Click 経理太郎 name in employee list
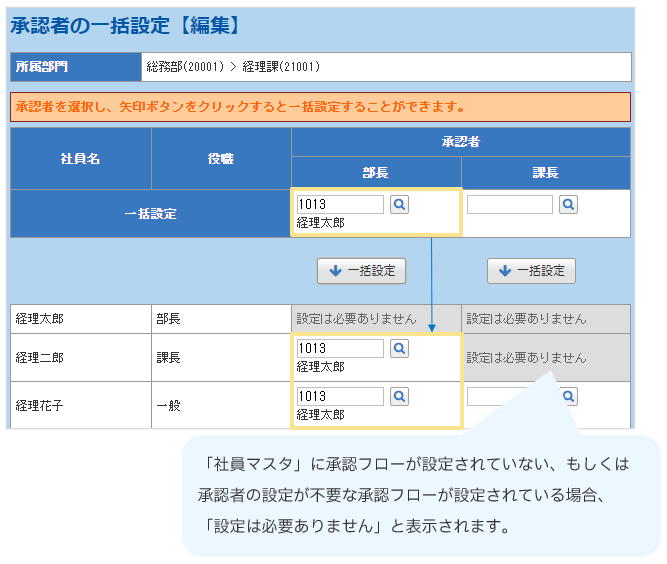 click(41, 319)
